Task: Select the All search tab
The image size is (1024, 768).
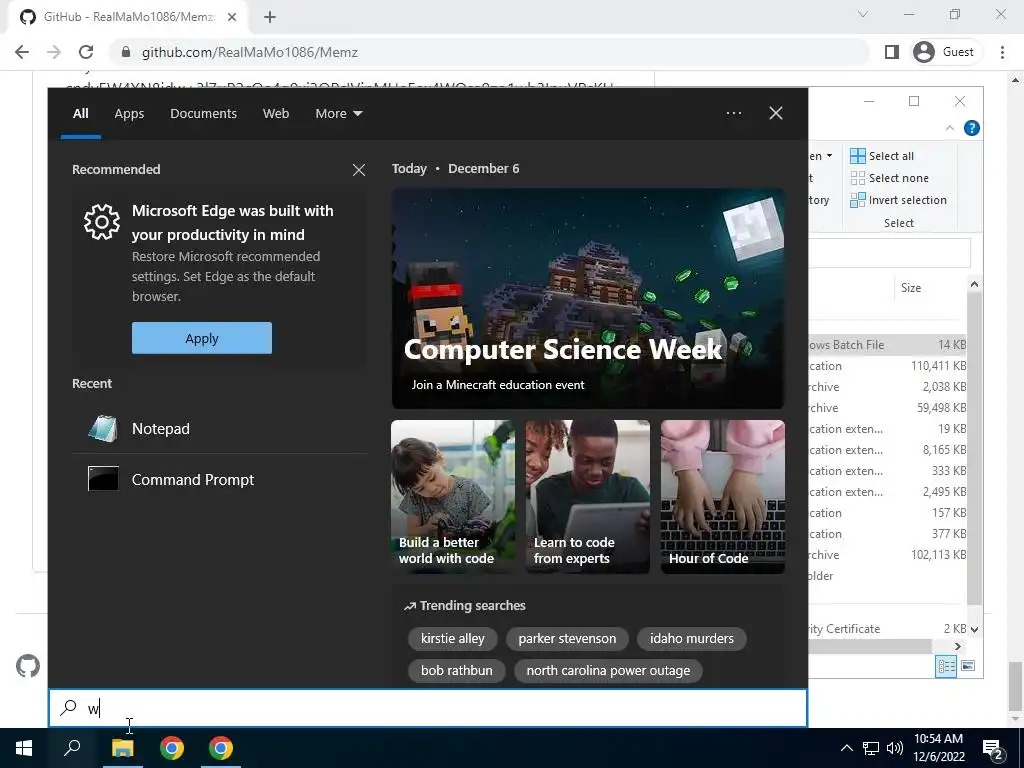Action: [81, 114]
